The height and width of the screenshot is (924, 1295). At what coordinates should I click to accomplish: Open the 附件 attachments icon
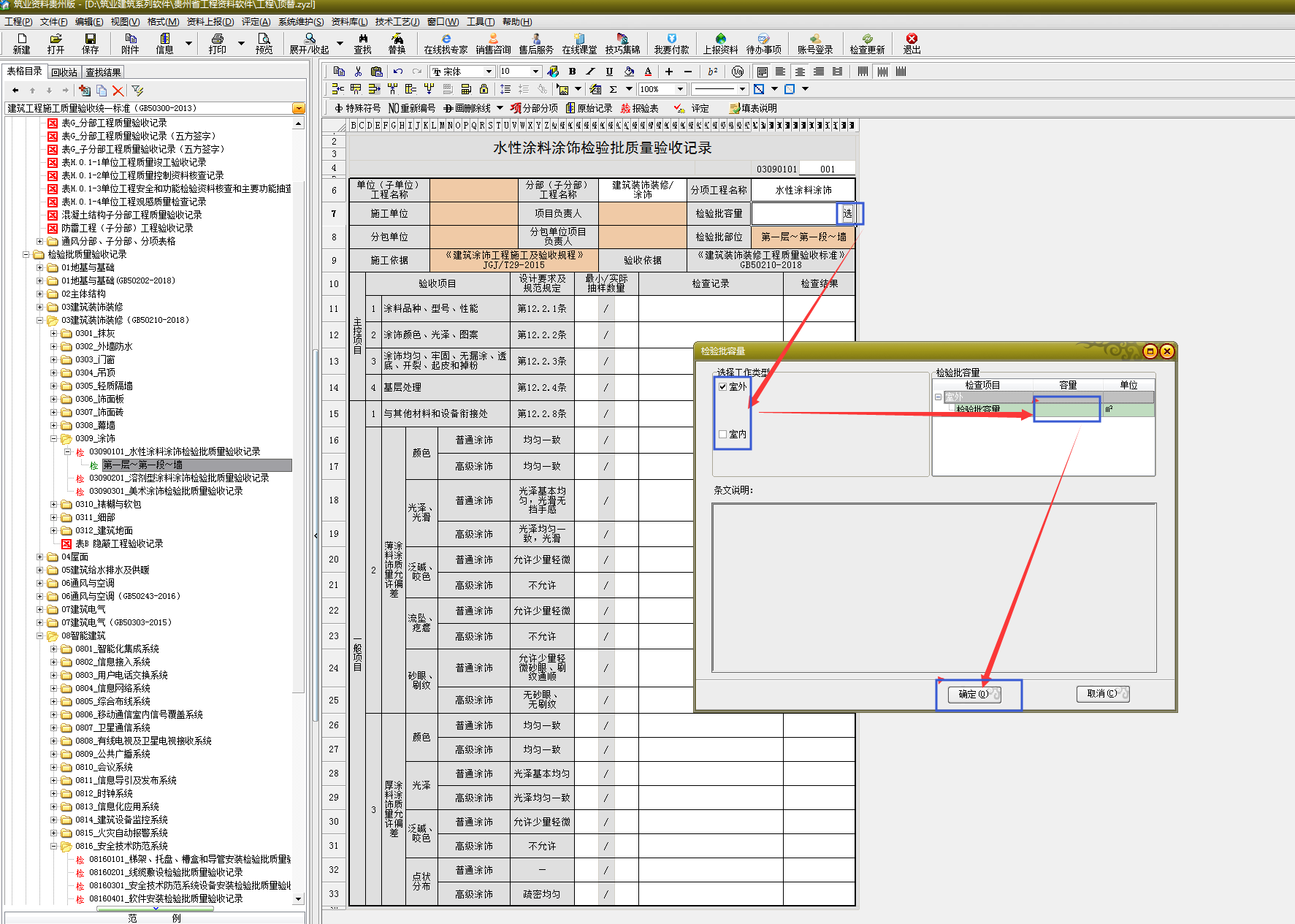tap(130, 43)
